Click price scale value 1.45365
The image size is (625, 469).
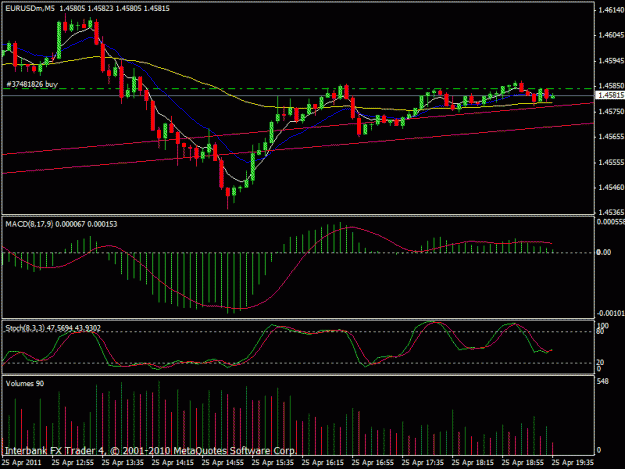coord(611,212)
